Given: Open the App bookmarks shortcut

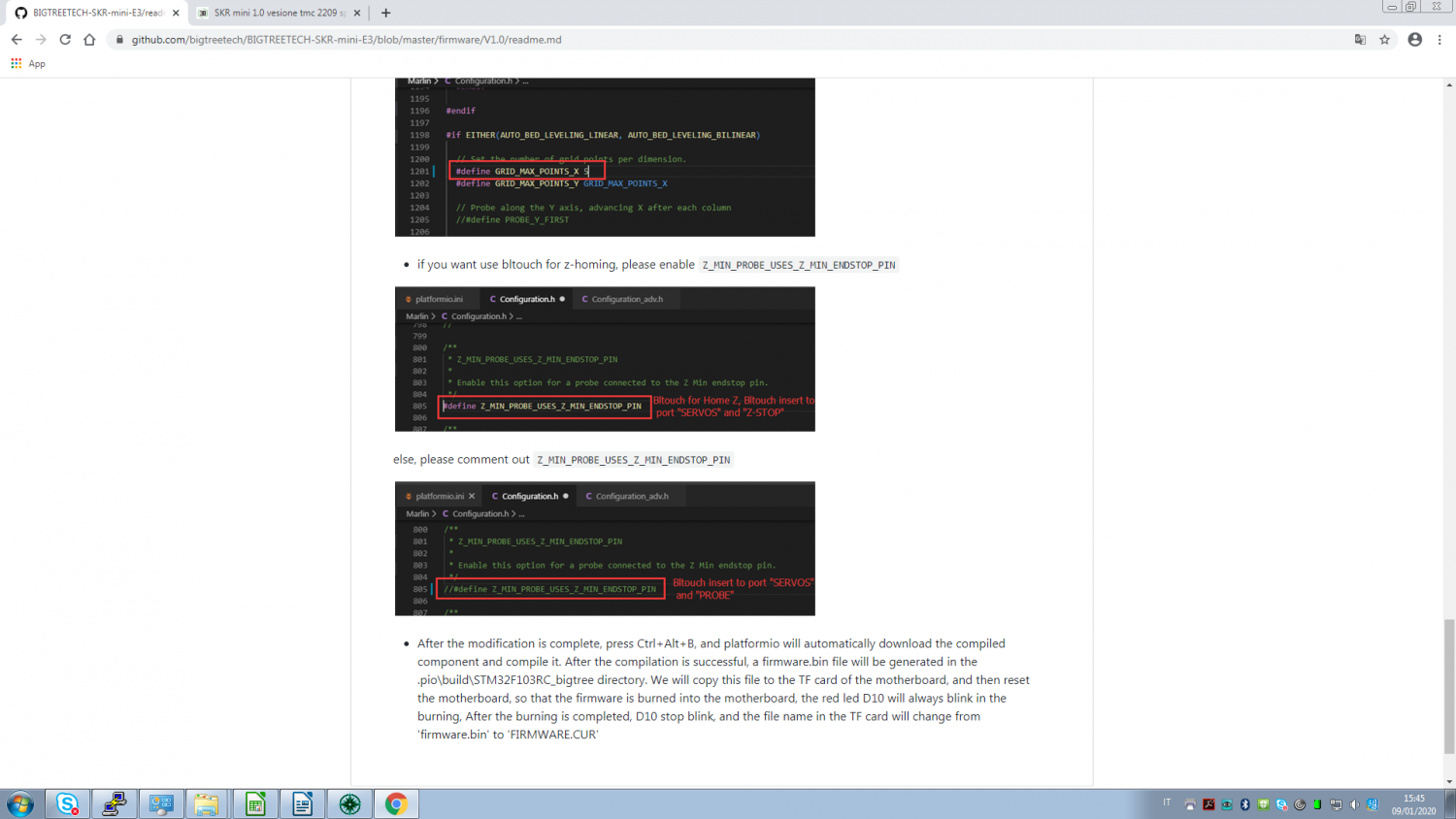Looking at the screenshot, I should (28, 63).
